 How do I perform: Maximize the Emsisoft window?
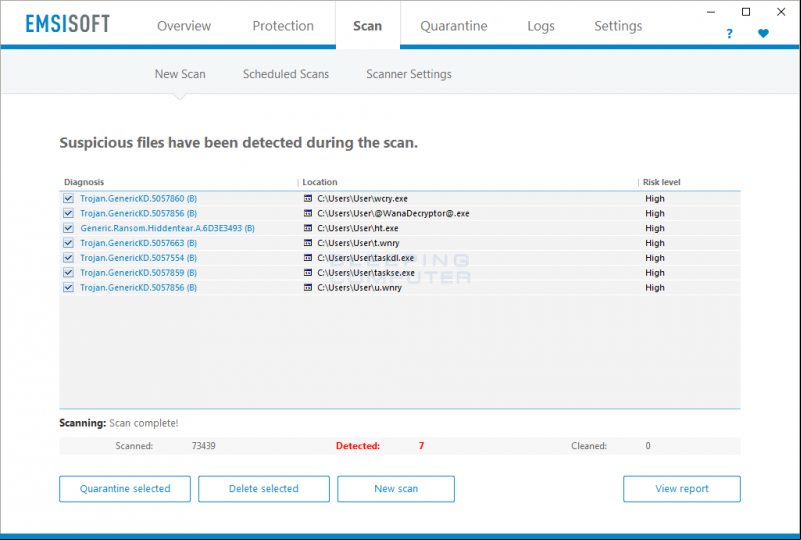point(746,12)
